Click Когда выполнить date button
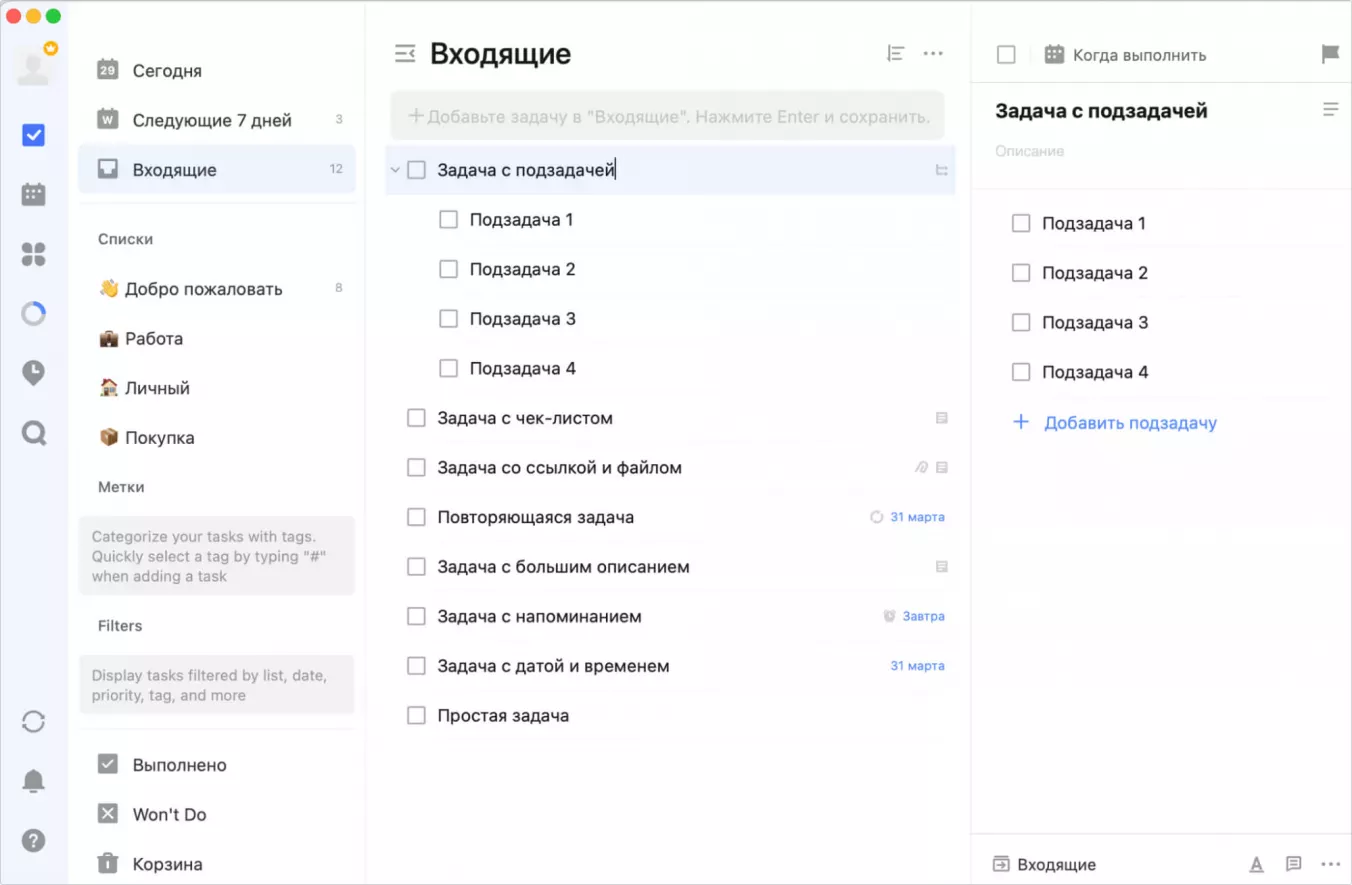The height and width of the screenshot is (885, 1352). pos(1125,55)
